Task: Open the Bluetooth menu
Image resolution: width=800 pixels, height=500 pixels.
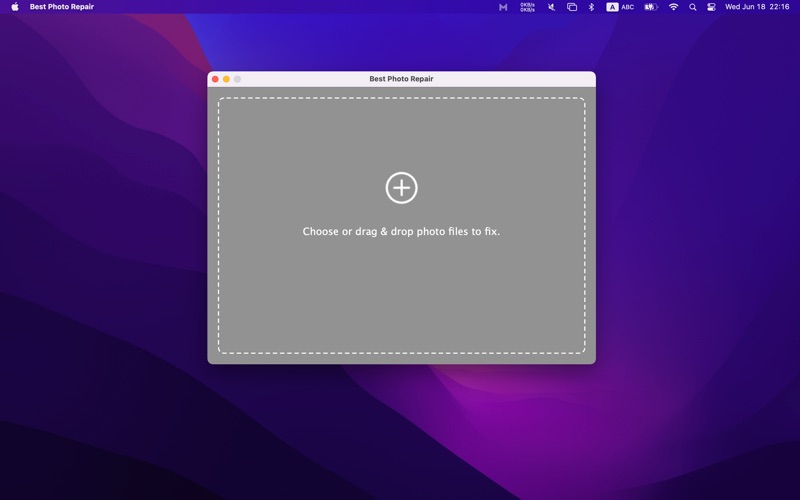Action: coord(591,7)
